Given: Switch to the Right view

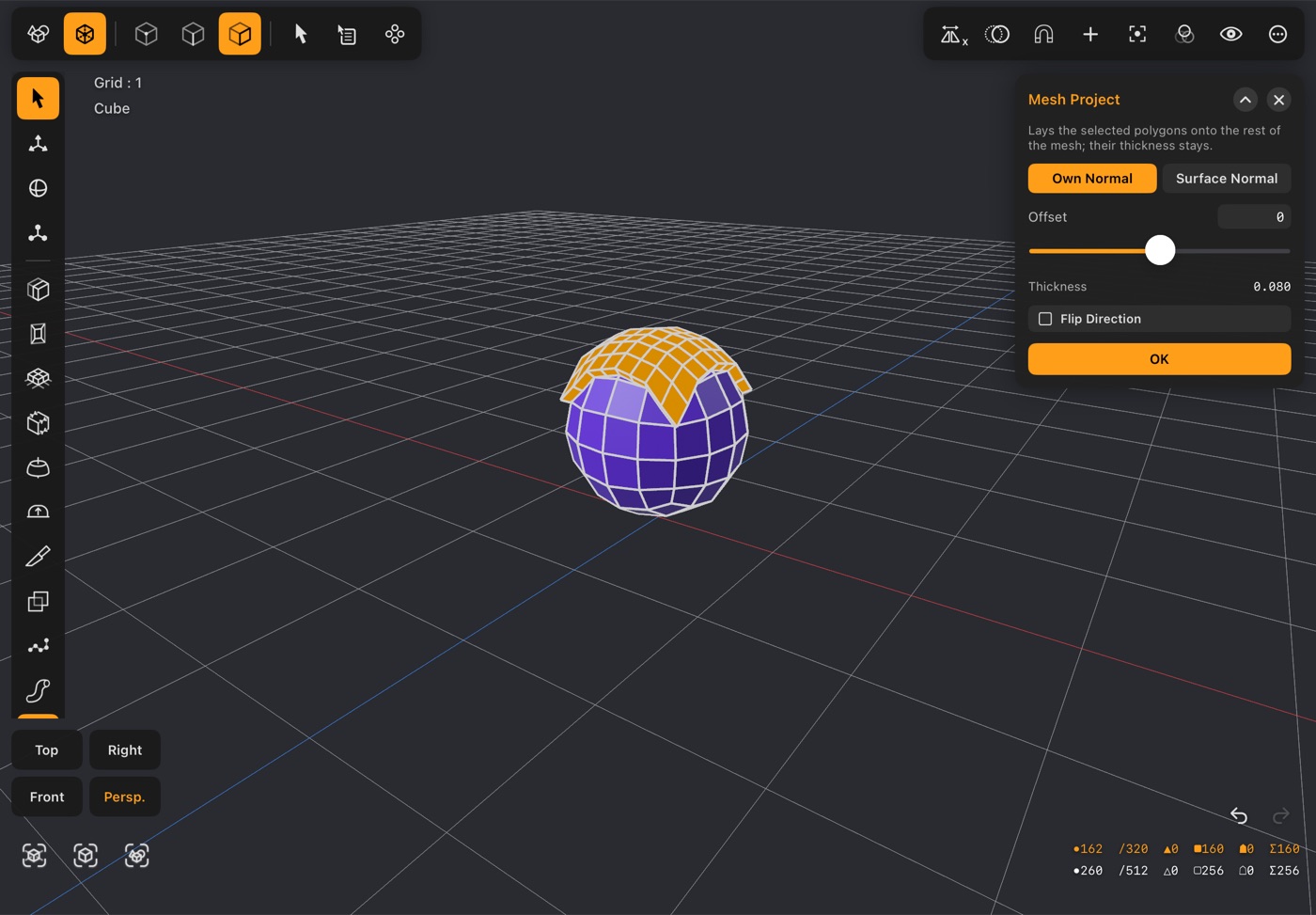Looking at the screenshot, I should pos(125,750).
